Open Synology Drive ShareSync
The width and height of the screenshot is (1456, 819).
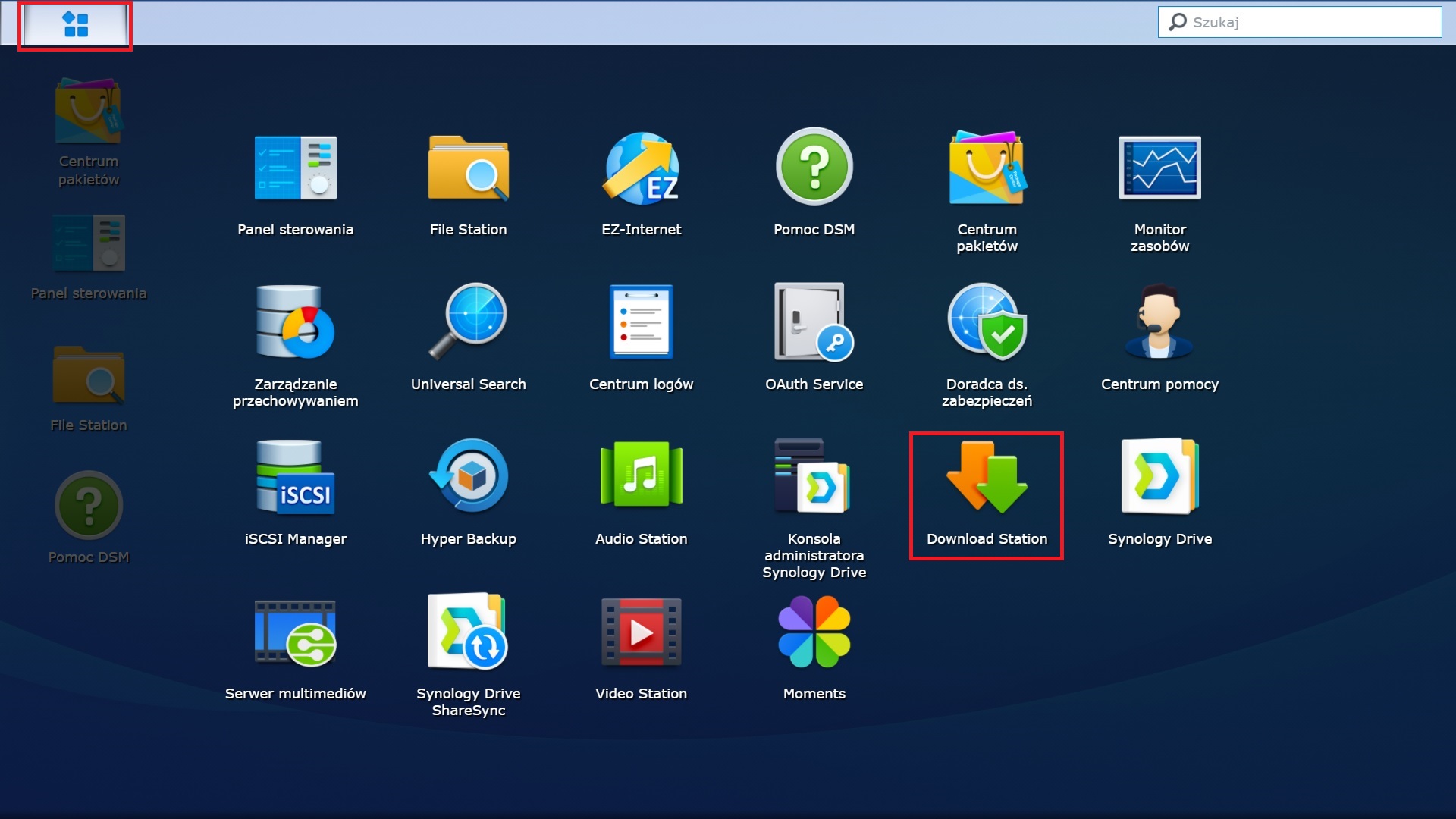468,656
